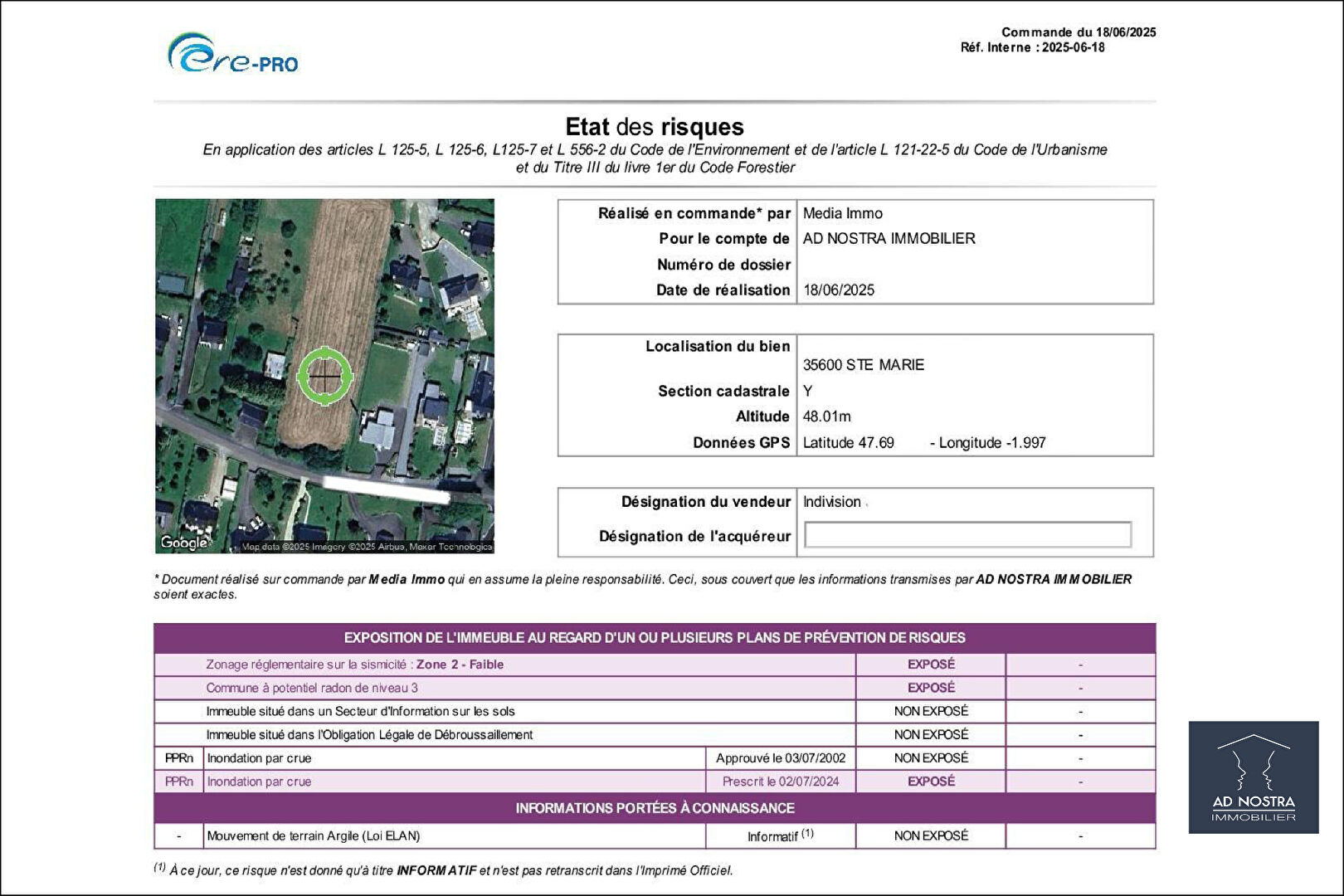The height and width of the screenshot is (896, 1344).
Task: Click the map data attribution text
Action: pos(366,547)
